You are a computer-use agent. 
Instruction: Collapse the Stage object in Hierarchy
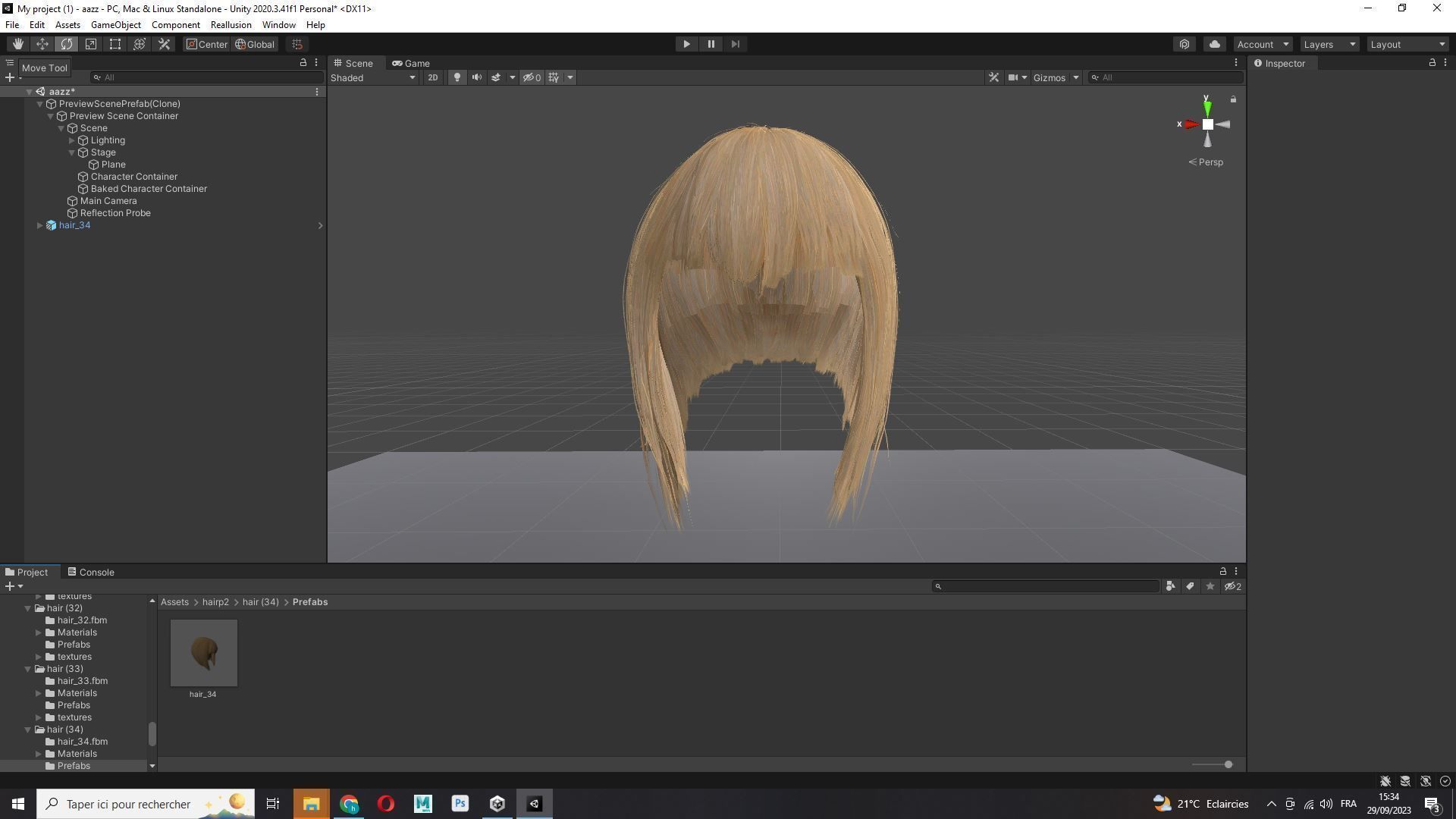tap(71, 152)
